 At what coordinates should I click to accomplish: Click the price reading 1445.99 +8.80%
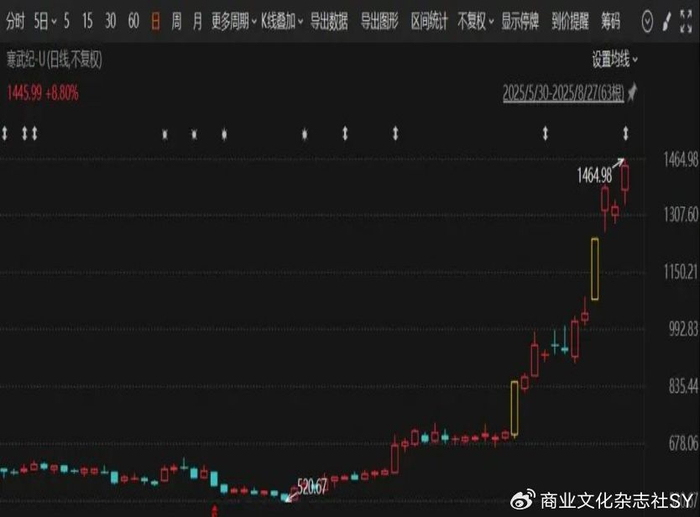tap(42, 93)
